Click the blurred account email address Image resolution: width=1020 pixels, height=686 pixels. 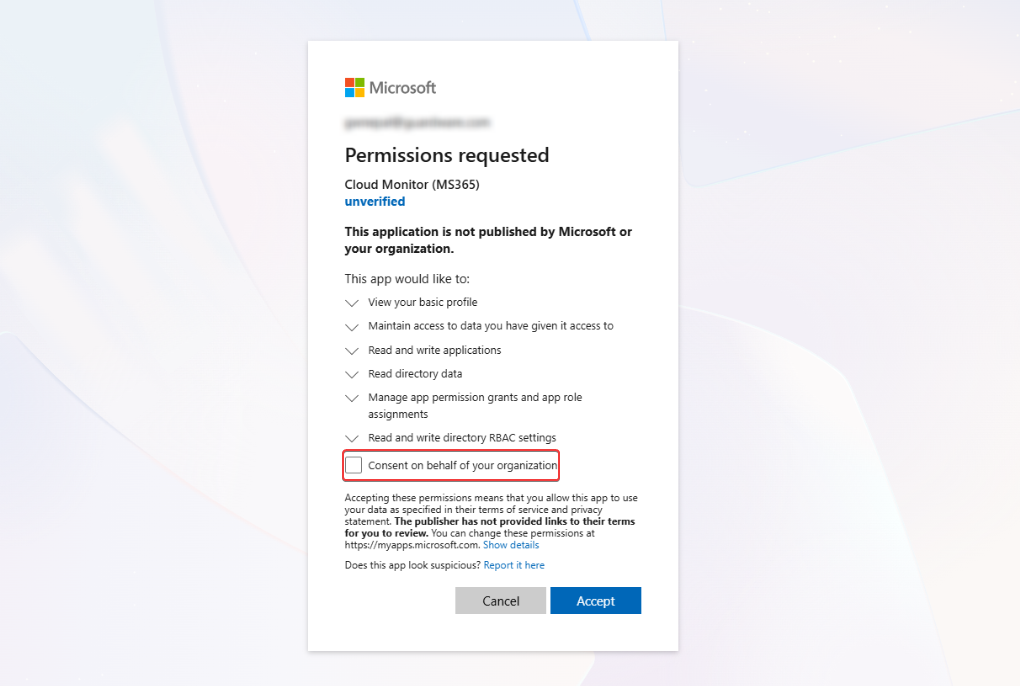[x=417, y=122]
